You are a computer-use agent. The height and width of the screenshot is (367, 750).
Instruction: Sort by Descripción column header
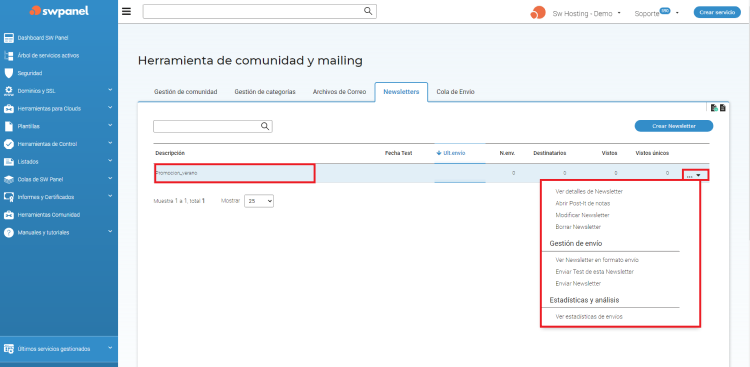pos(170,153)
